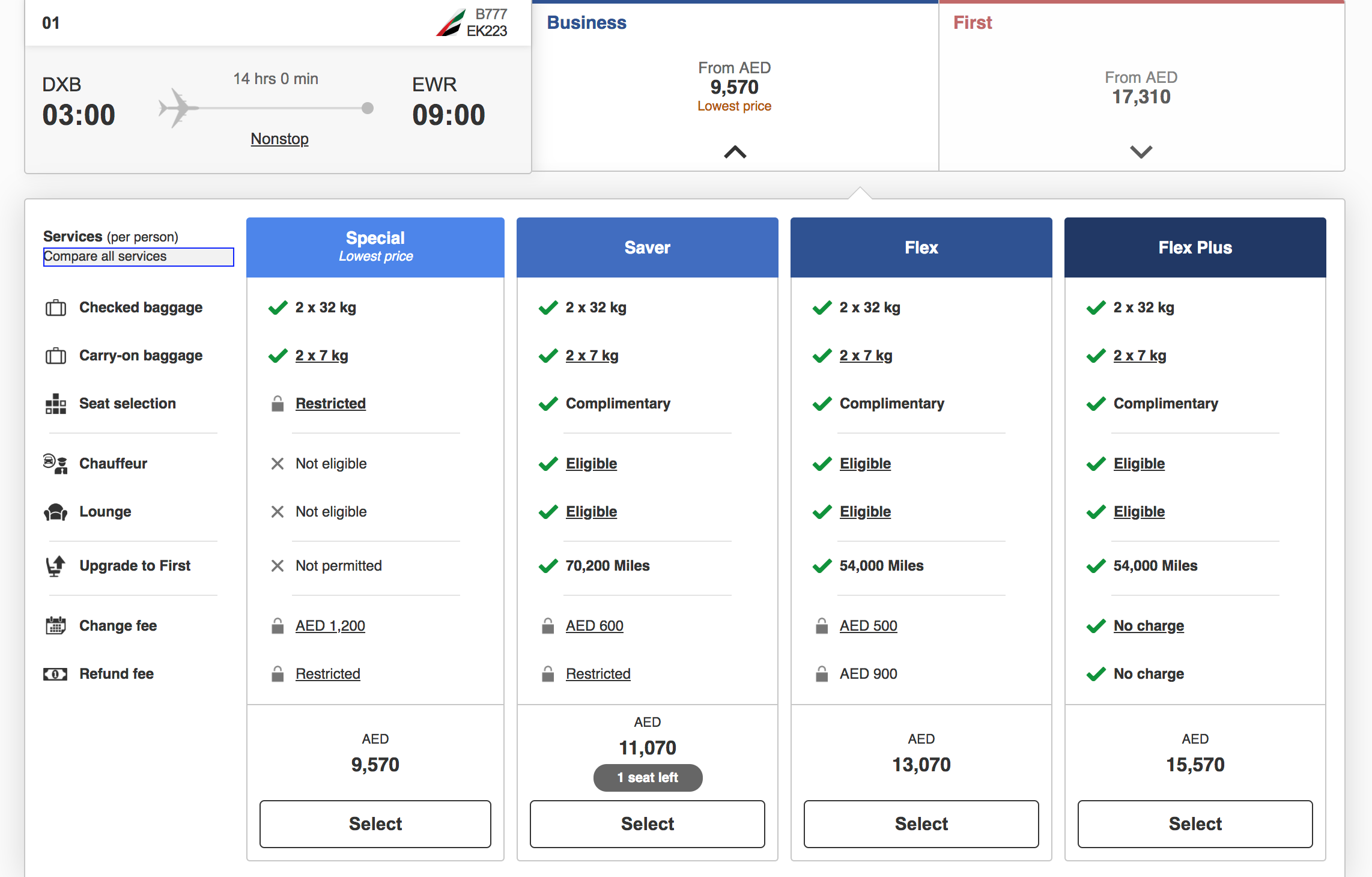
Task: Collapse the Business fare details chevron
Action: point(734,152)
